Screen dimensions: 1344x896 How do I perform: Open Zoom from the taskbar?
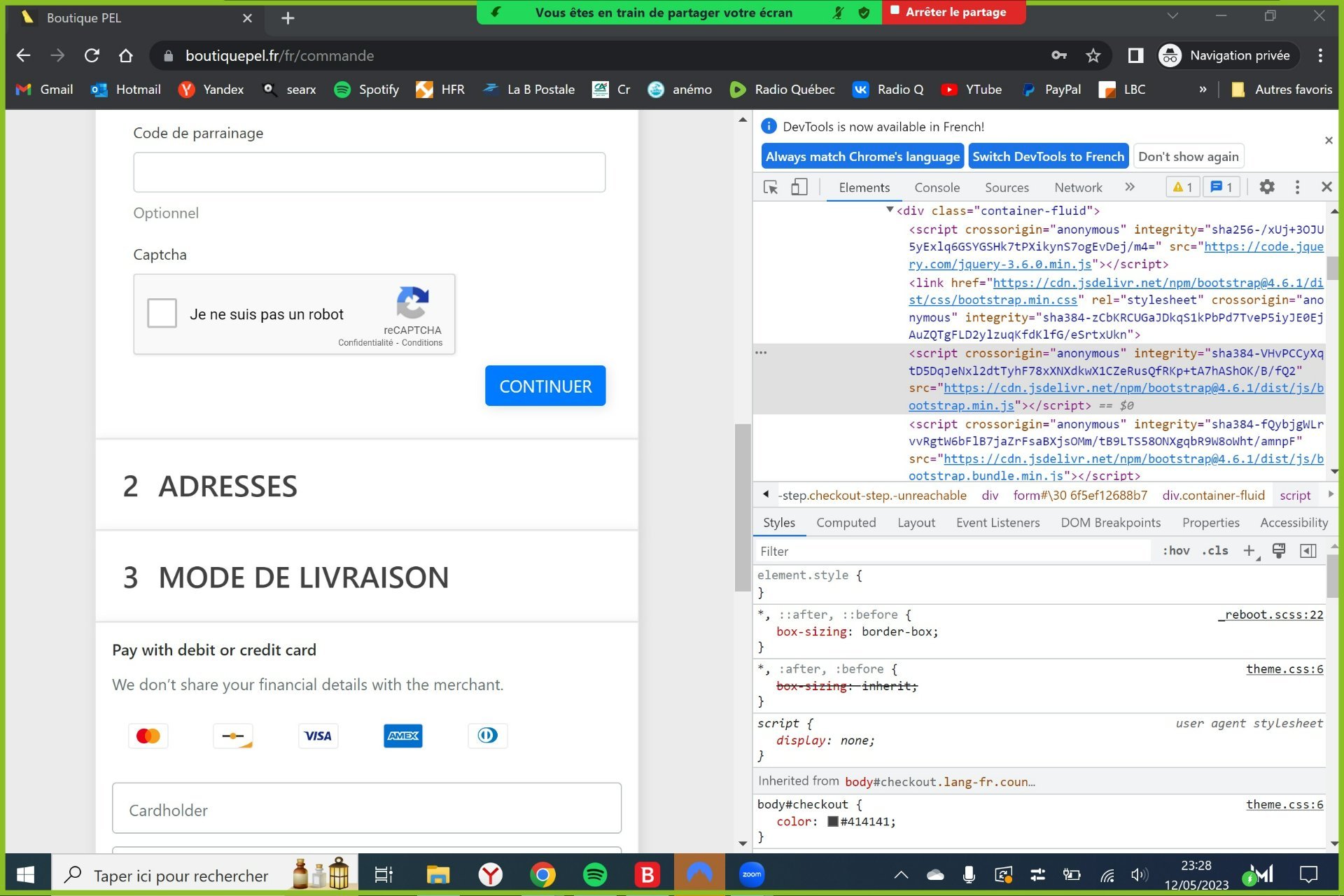click(752, 874)
